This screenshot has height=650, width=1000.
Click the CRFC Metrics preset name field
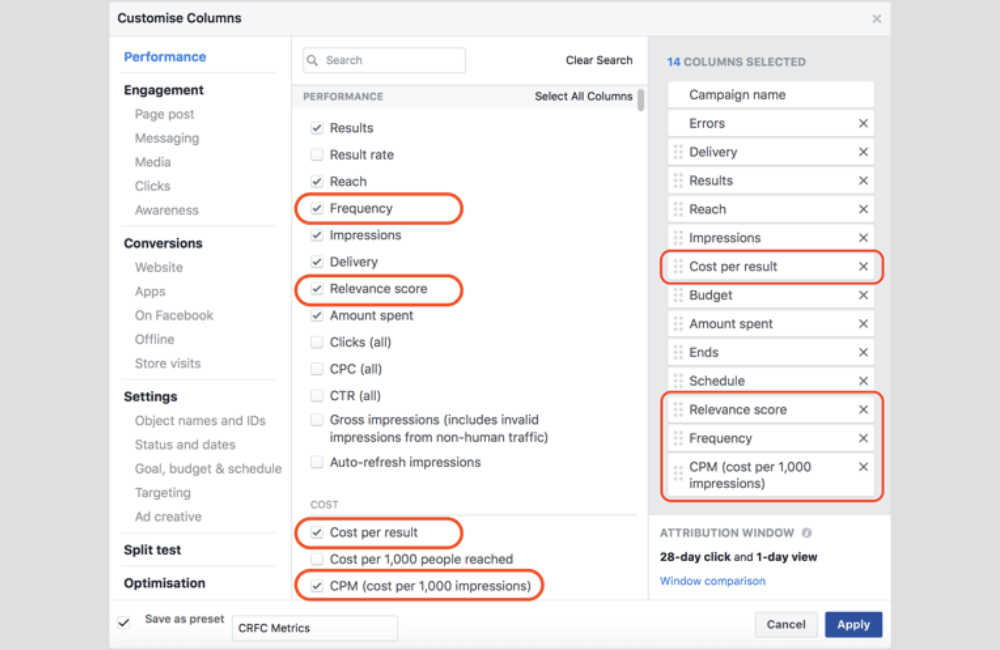point(314,627)
